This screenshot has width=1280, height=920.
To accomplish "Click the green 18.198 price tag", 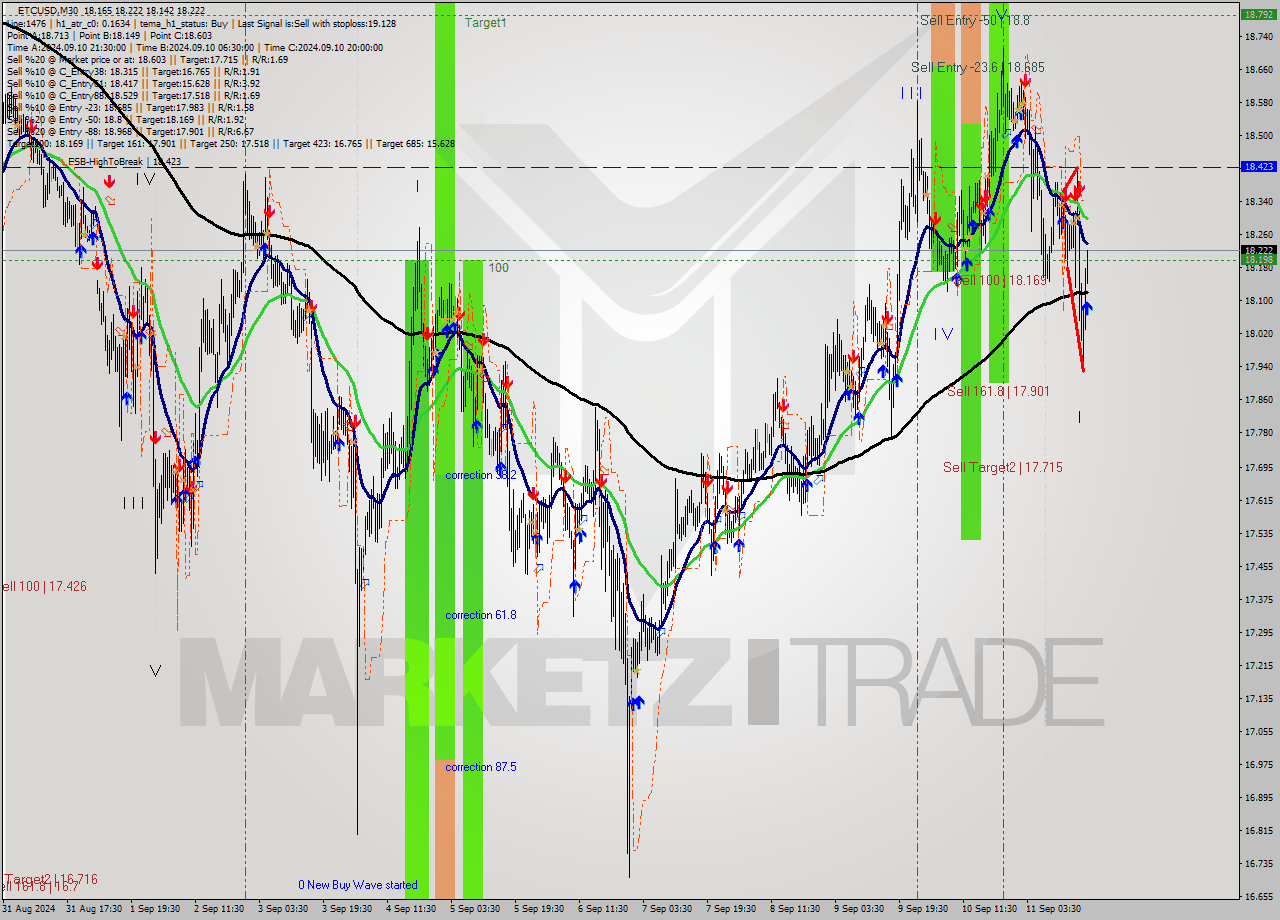I will point(1257,259).
